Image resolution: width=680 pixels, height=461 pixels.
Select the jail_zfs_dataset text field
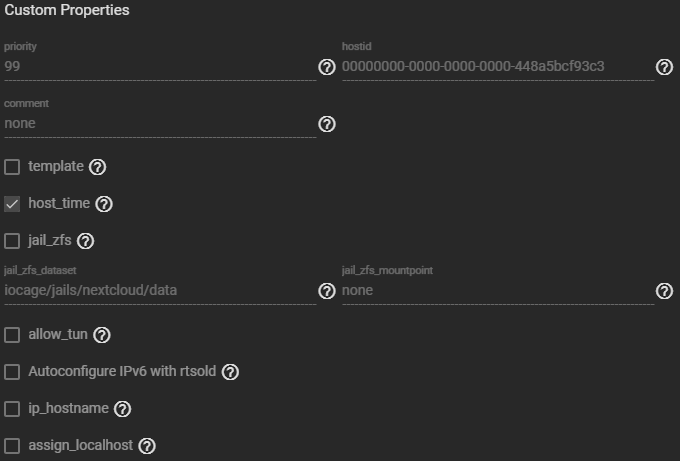coord(160,291)
